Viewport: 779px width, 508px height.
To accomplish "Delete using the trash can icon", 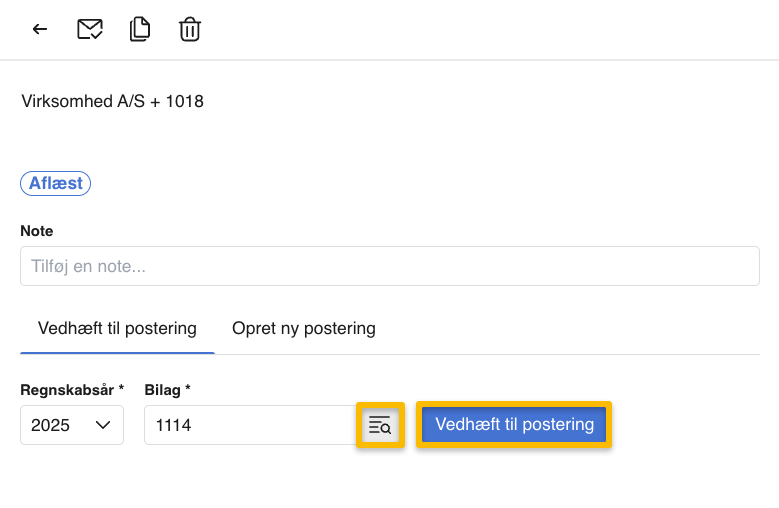I will tap(190, 30).
